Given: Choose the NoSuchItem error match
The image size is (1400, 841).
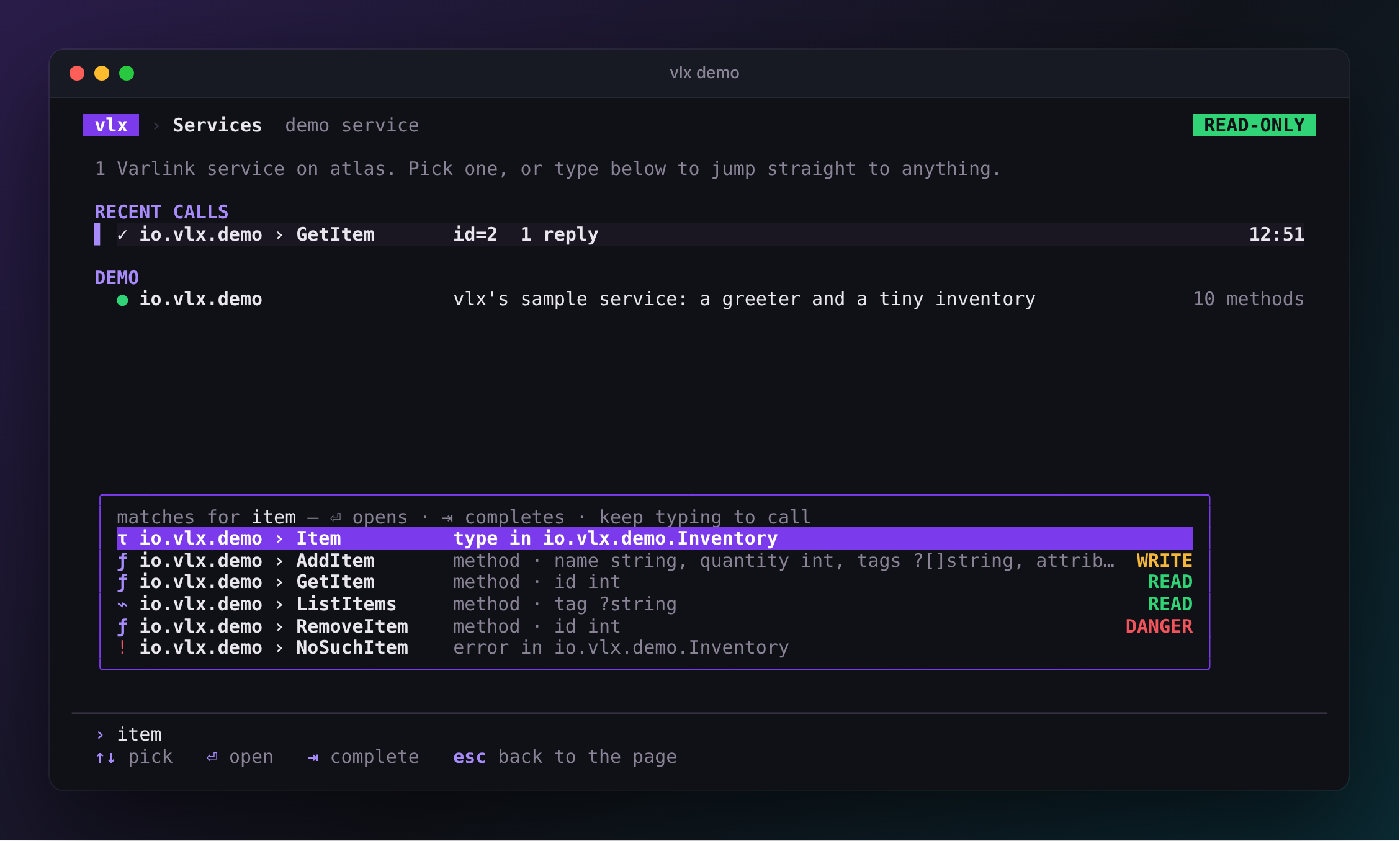Looking at the screenshot, I should 654,647.
